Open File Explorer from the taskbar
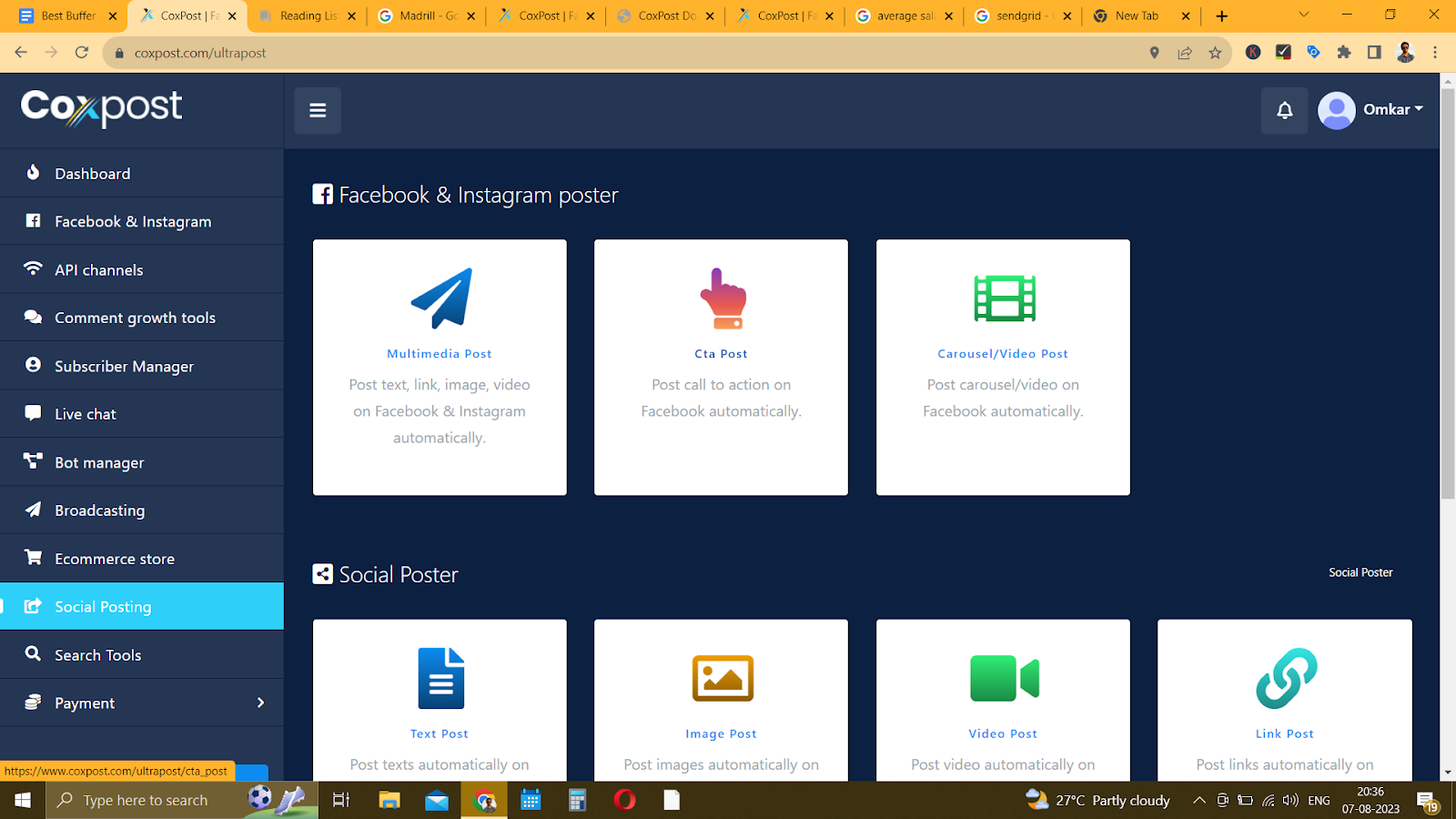 click(389, 800)
